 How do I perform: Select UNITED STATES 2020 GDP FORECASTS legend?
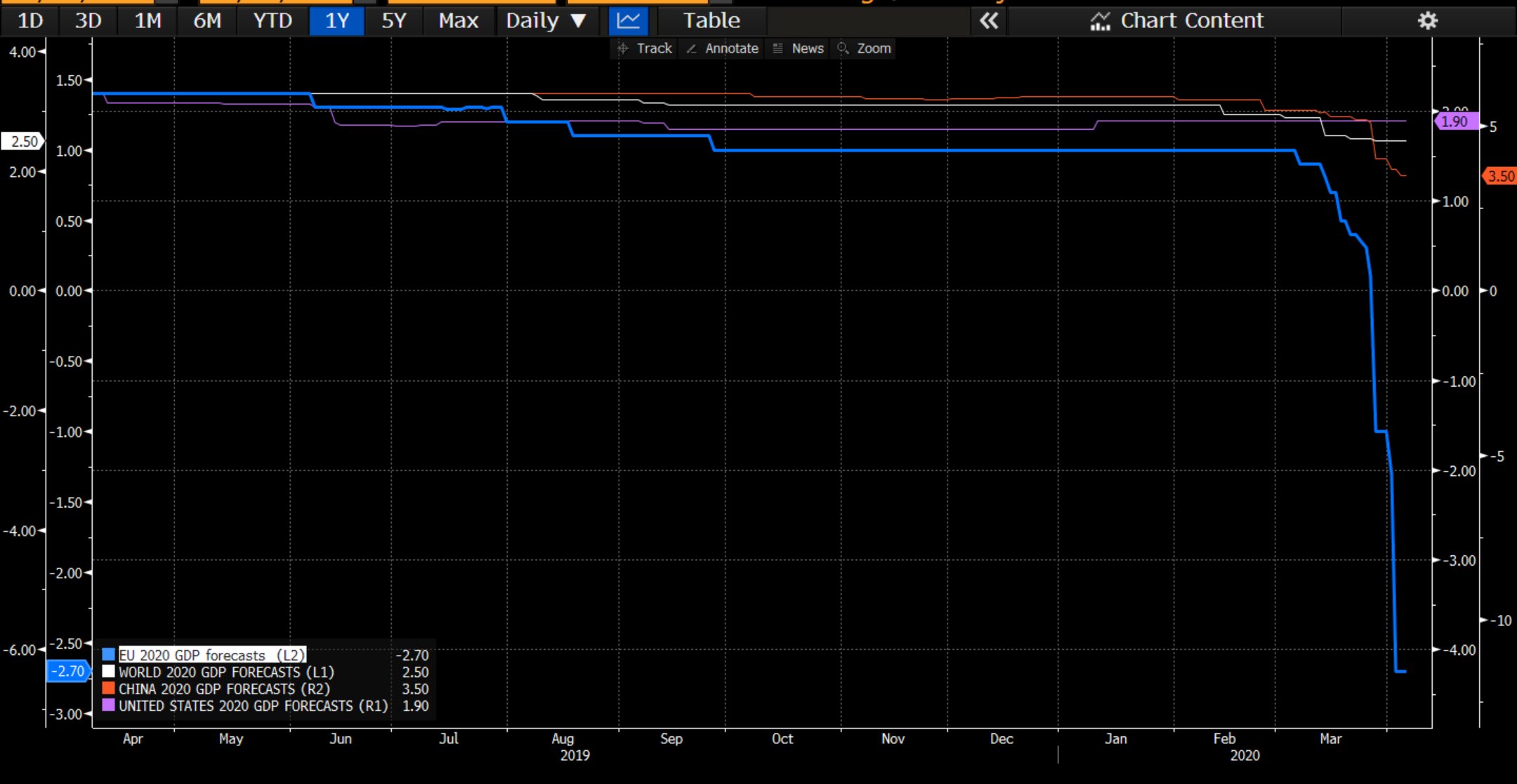click(x=253, y=705)
